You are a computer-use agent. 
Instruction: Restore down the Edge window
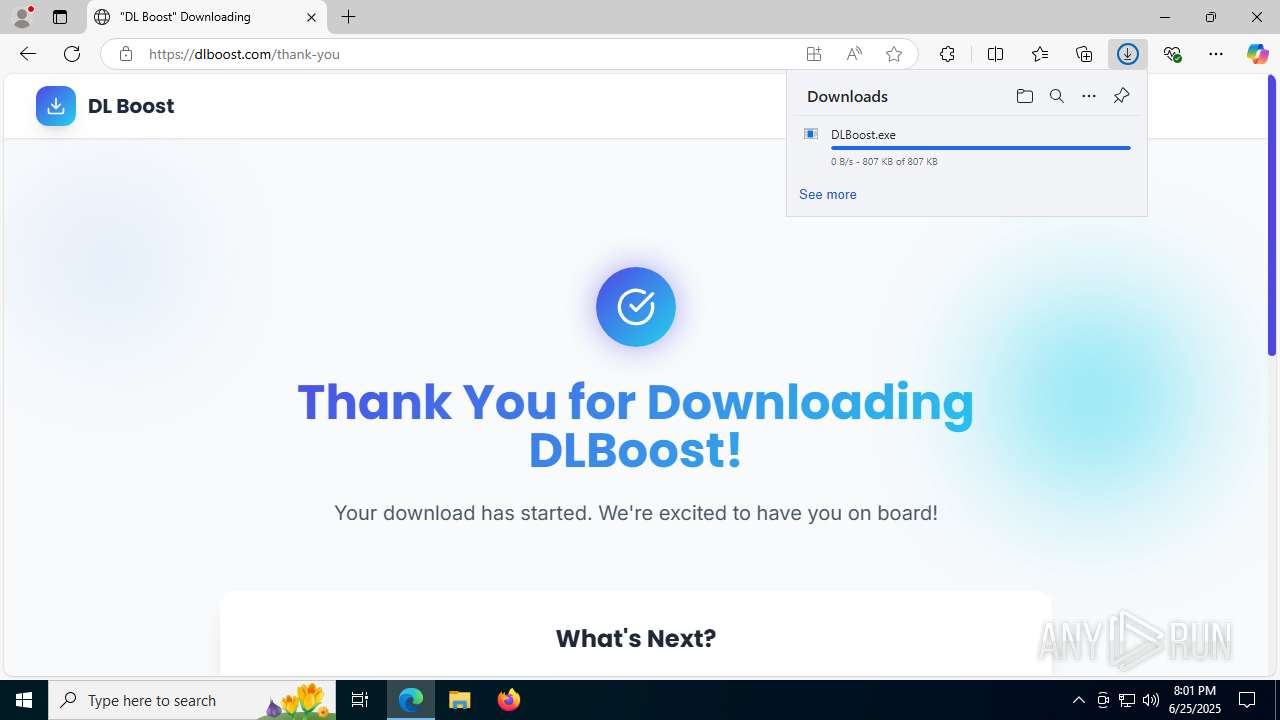pyautogui.click(x=1210, y=17)
